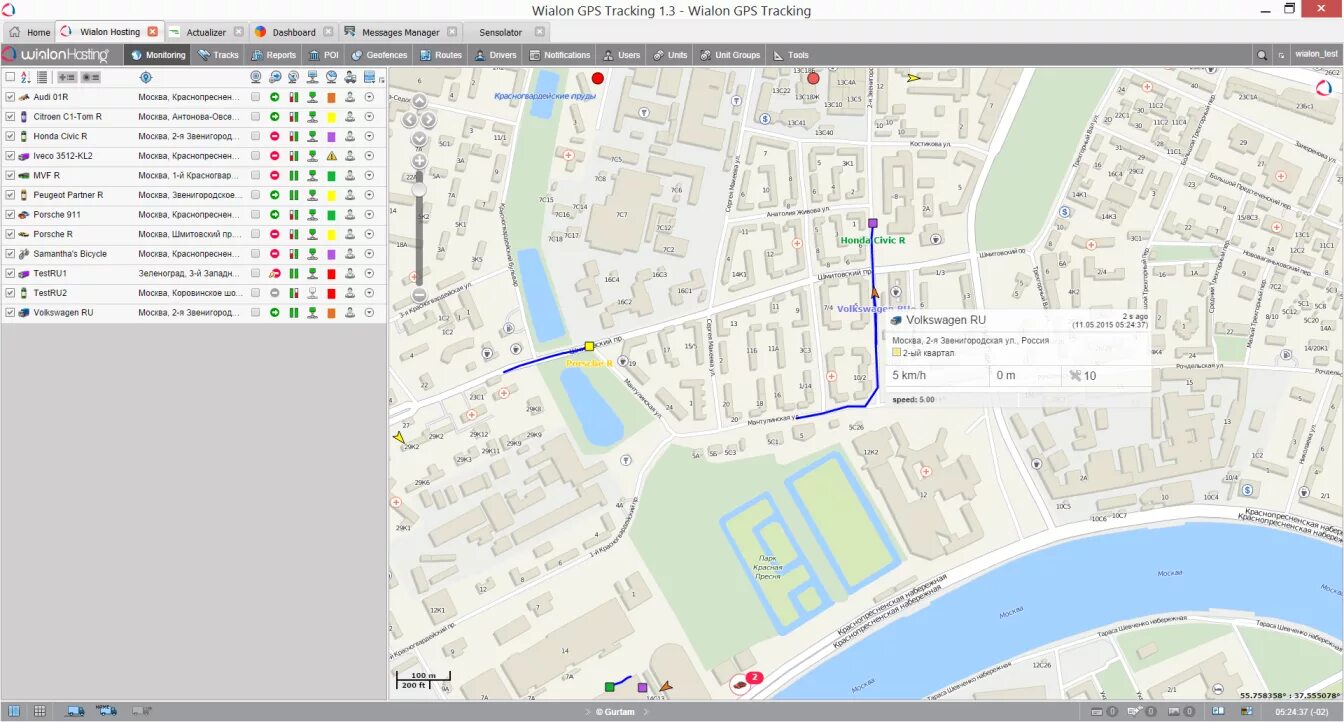This screenshot has width=1344, height=722.
Task: Toggle the left work area panel icon
Action: point(13,711)
